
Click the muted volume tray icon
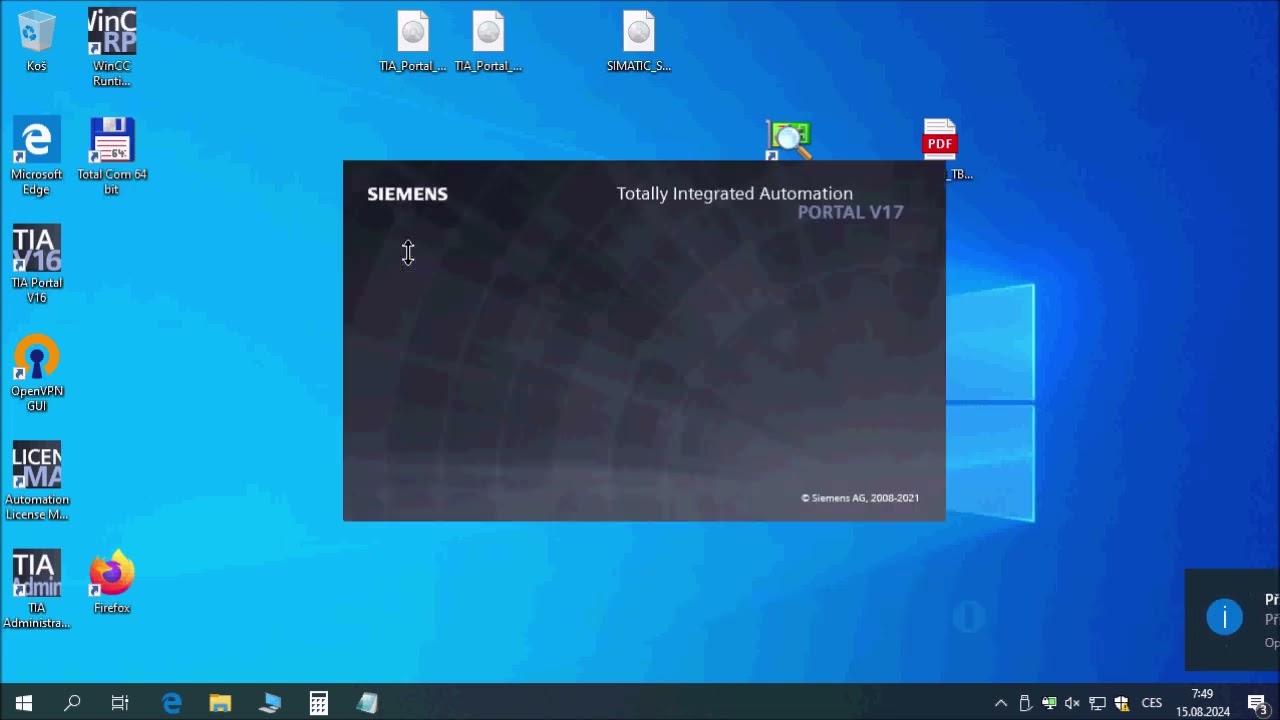coord(1073,703)
